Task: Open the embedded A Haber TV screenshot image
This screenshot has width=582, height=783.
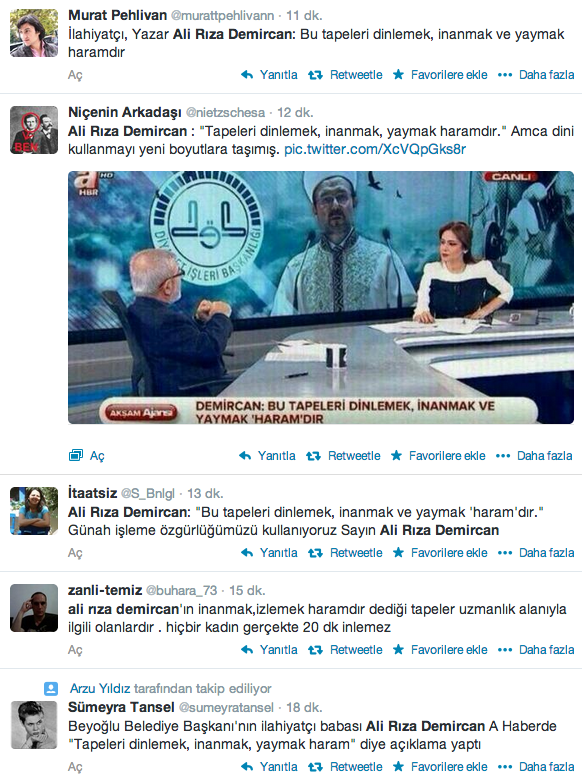Action: click(321, 298)
